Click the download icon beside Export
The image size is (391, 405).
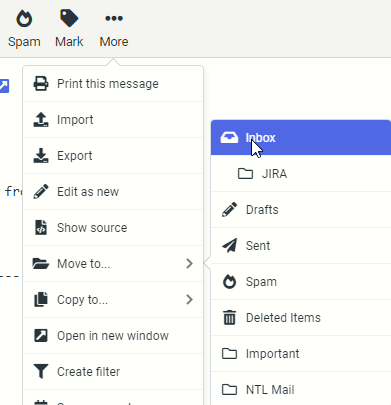41,156
